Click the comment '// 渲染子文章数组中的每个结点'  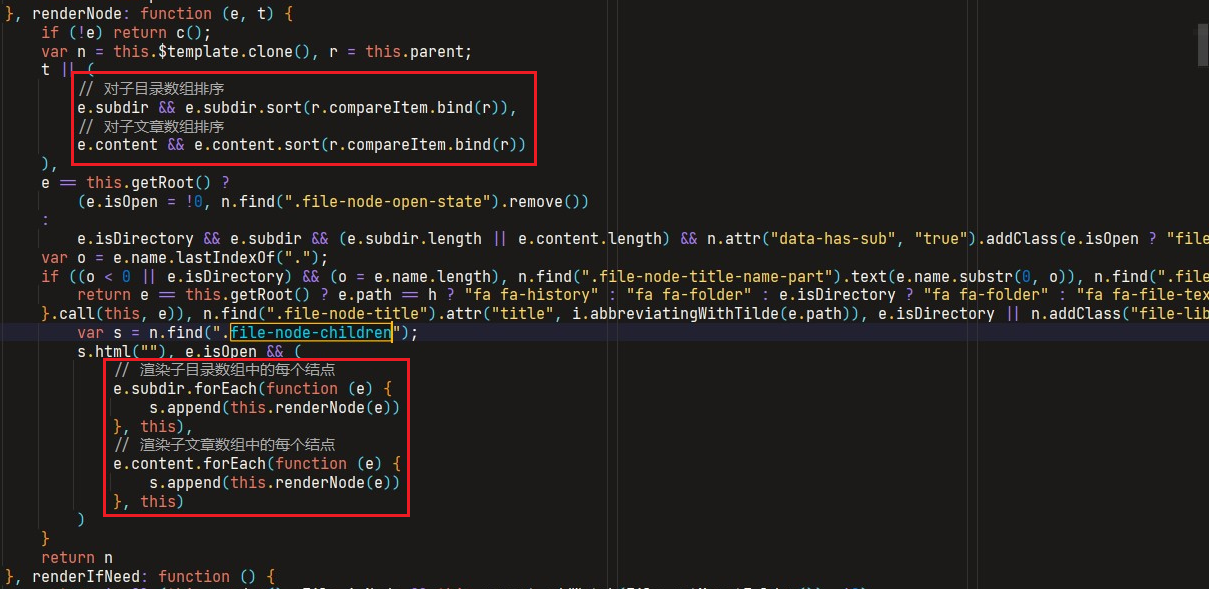click(x=225, y=445)
